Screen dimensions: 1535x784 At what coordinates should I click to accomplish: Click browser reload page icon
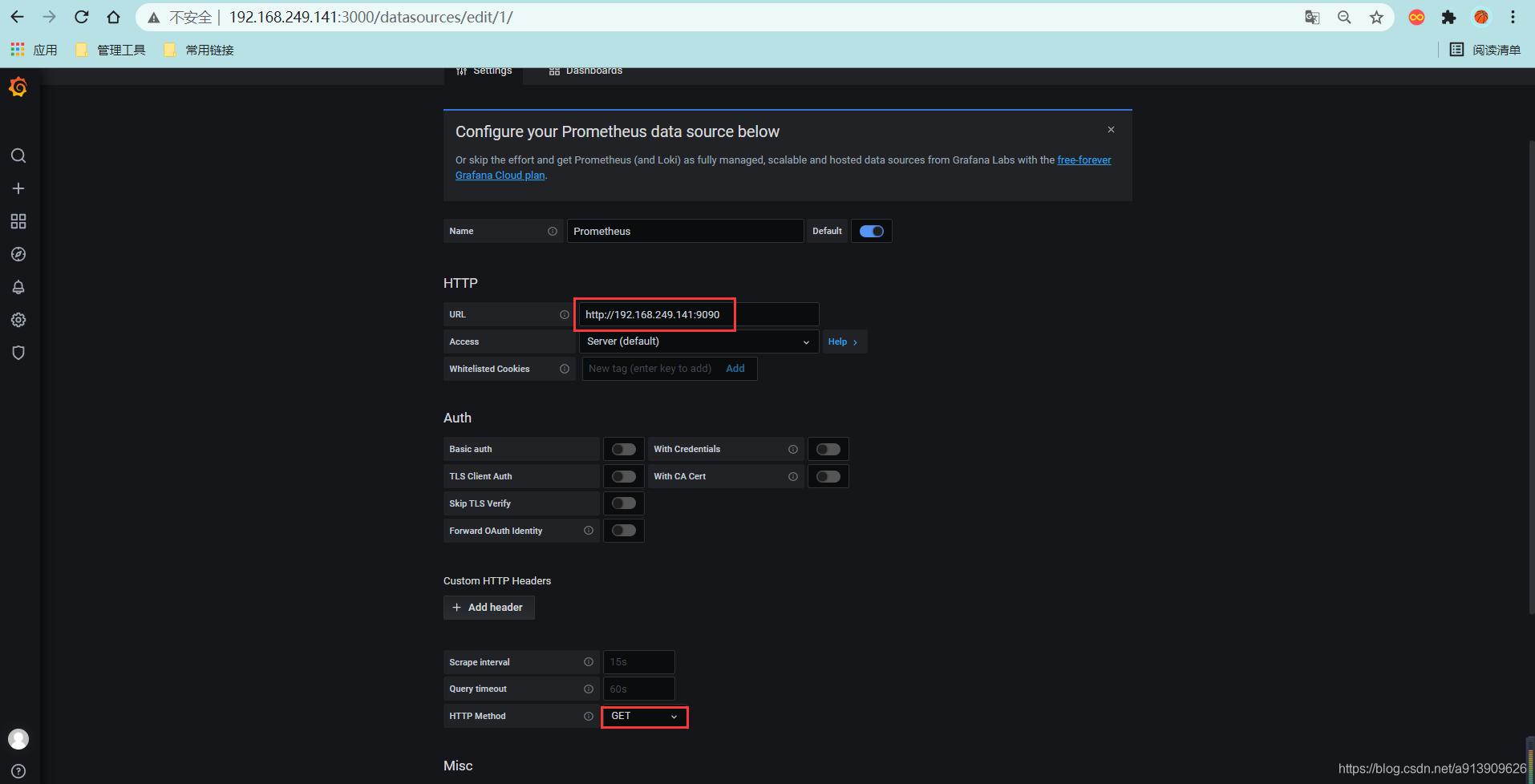click(x=82, y=17)
